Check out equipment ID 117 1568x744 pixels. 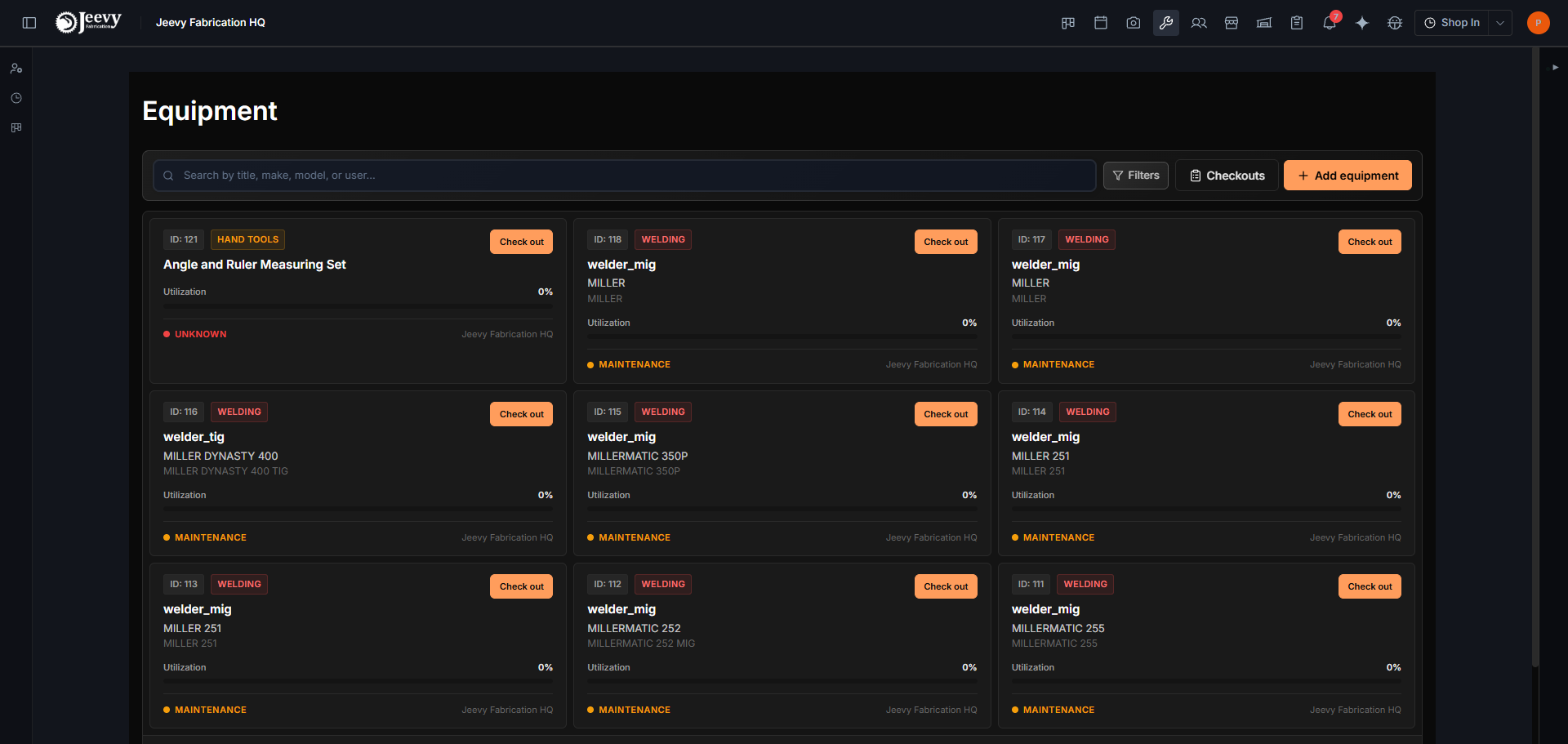point(1370,242)
